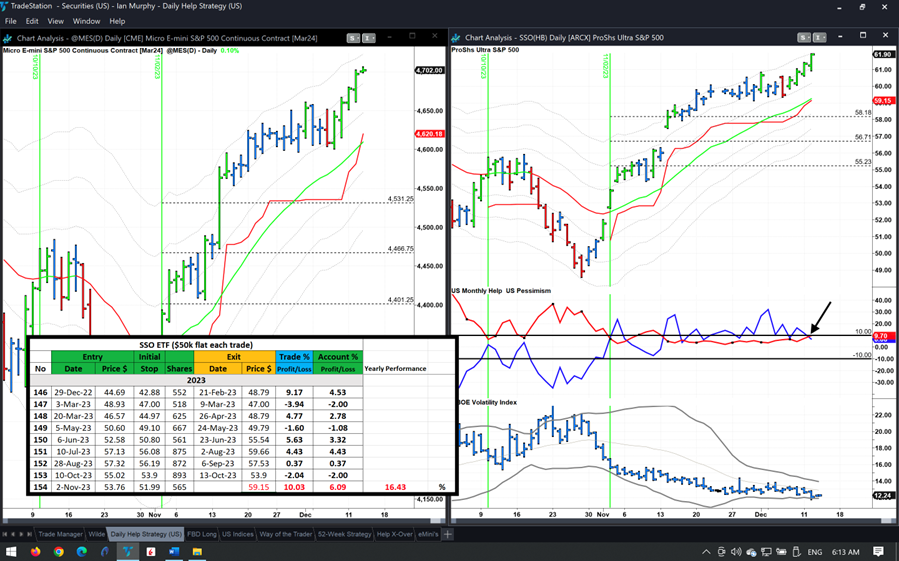Expand the hidden system tray icons

click(x=706, y=552)
